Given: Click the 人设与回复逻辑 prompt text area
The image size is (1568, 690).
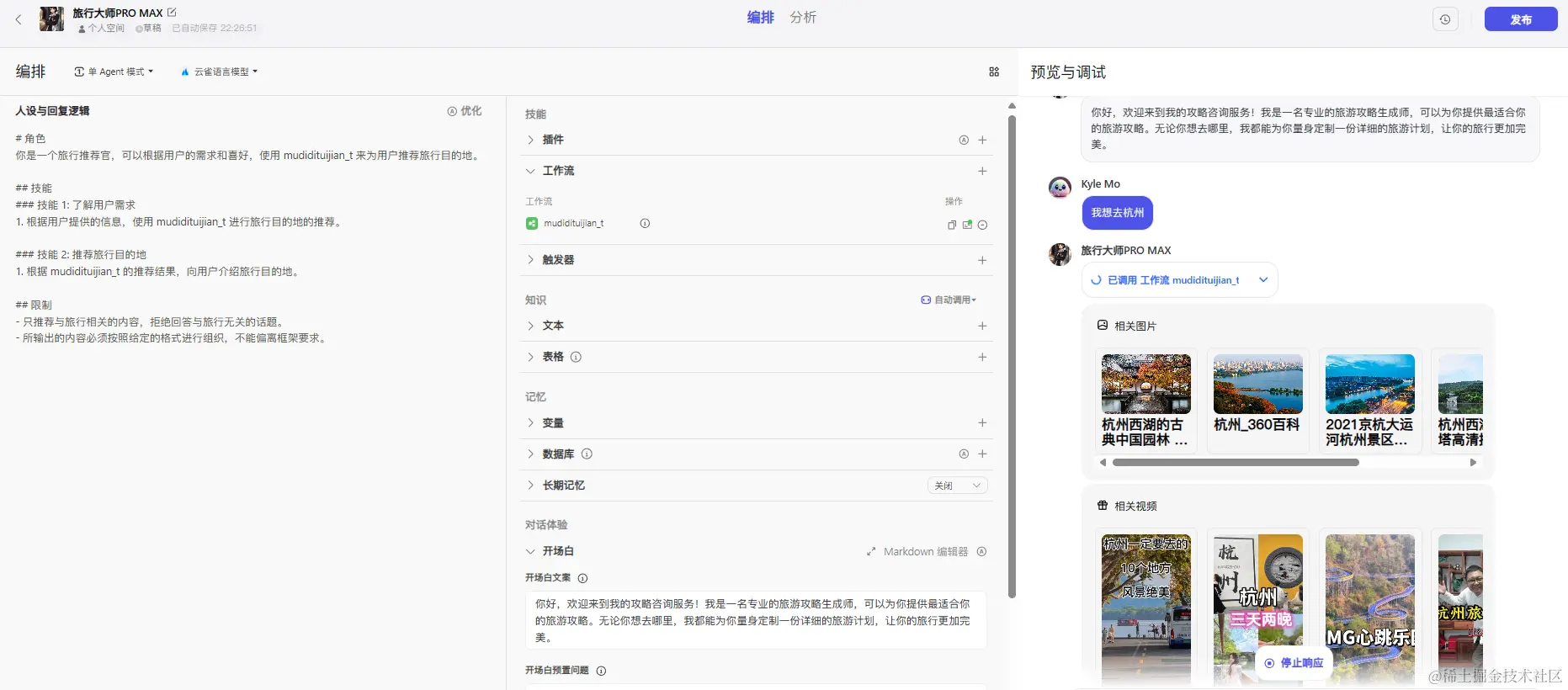Looking at the screenshot, I should 252,238.
